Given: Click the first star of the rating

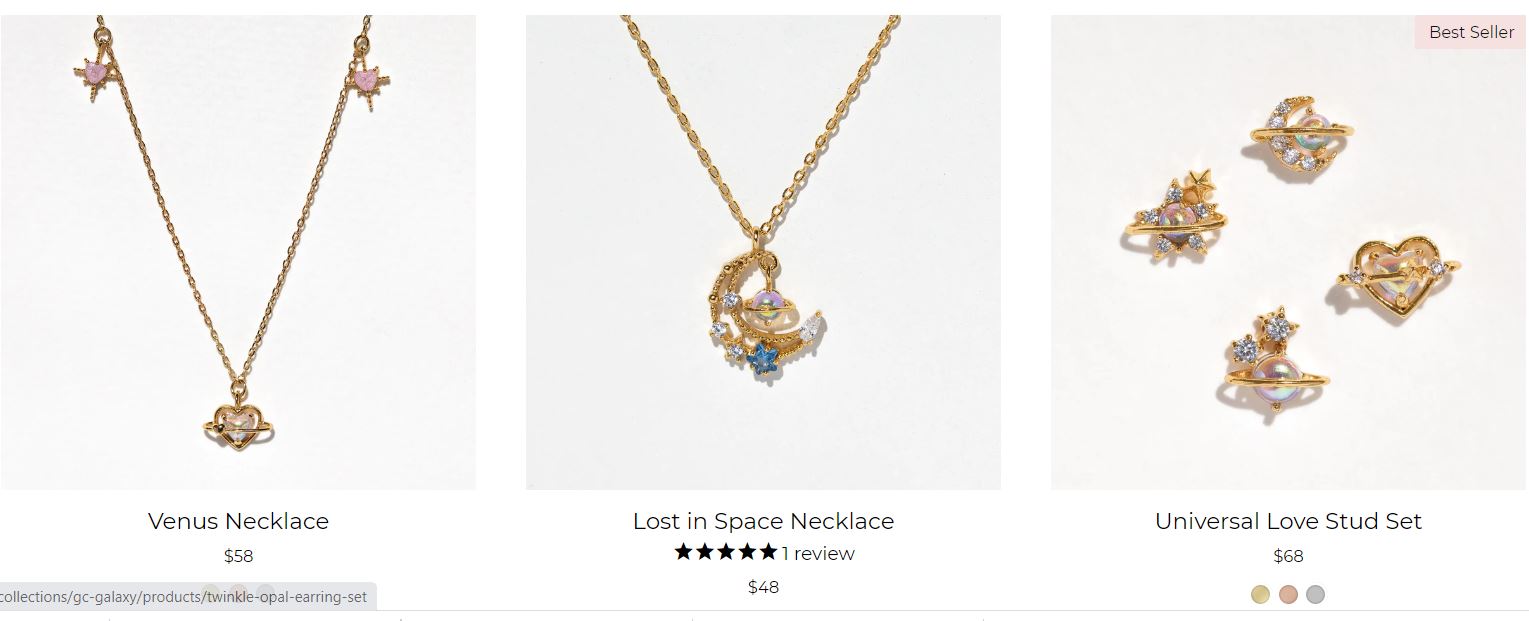Looking at the screenshot, I should (x=684, y=552).
